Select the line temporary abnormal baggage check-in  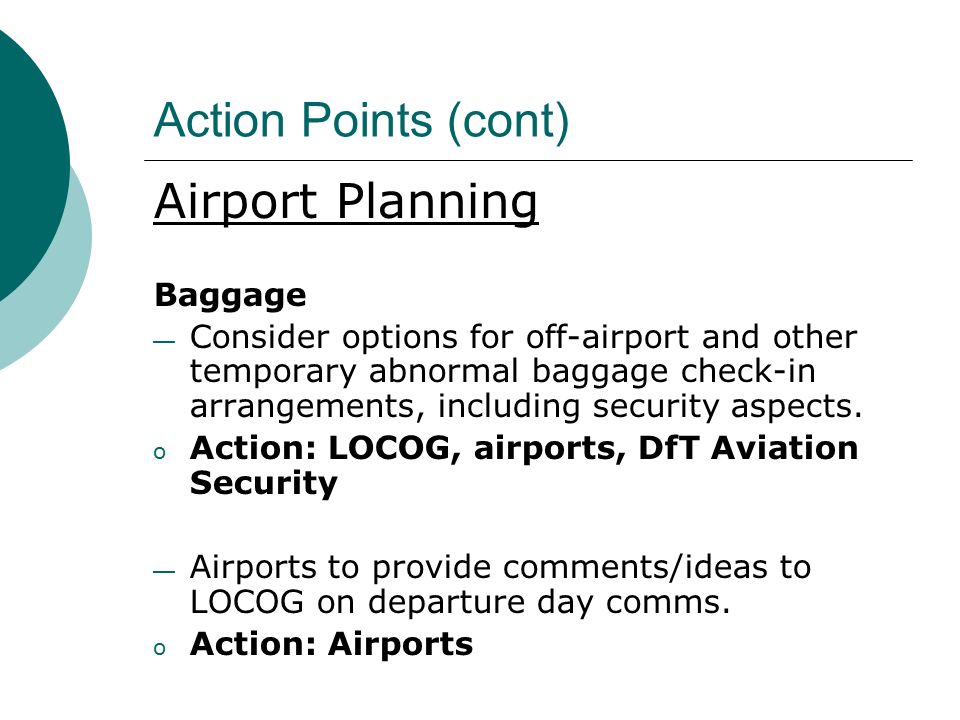(503, 372)
